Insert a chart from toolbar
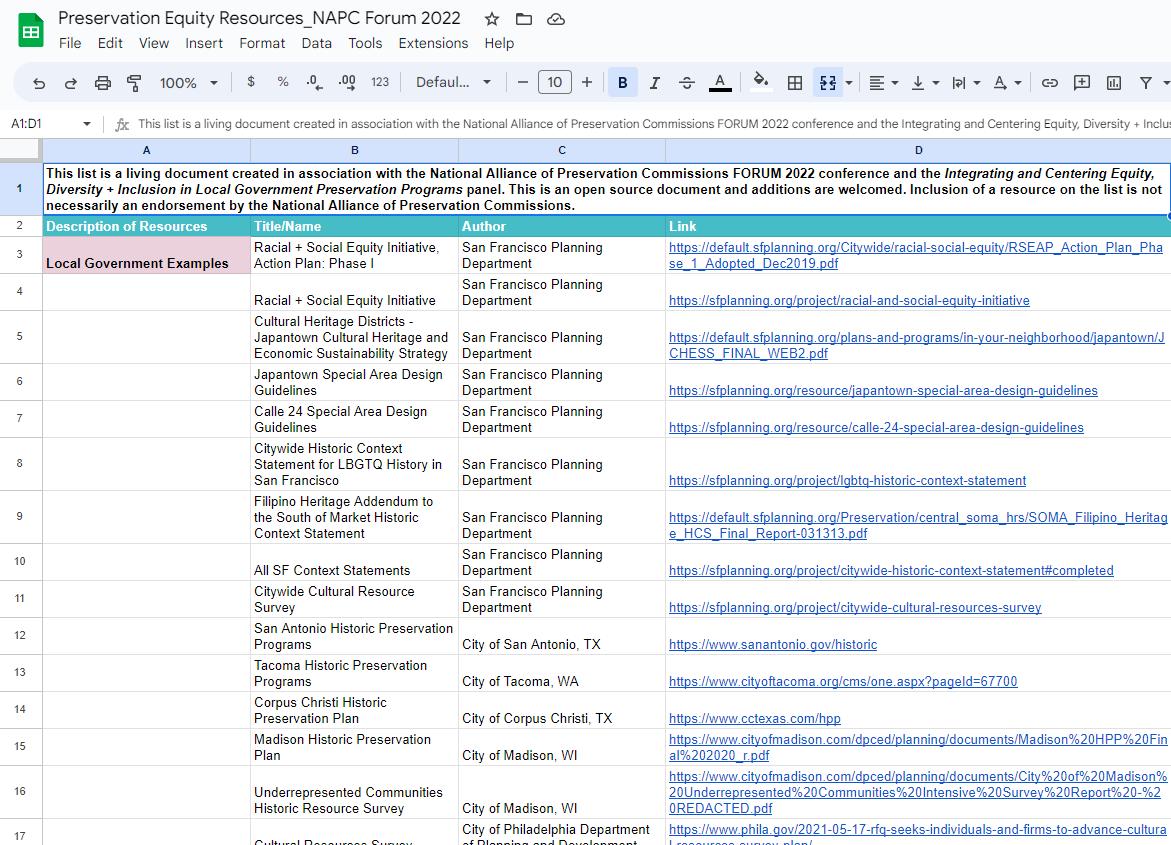Viewport: 1171px width, 845px height. coord(1113,83)
